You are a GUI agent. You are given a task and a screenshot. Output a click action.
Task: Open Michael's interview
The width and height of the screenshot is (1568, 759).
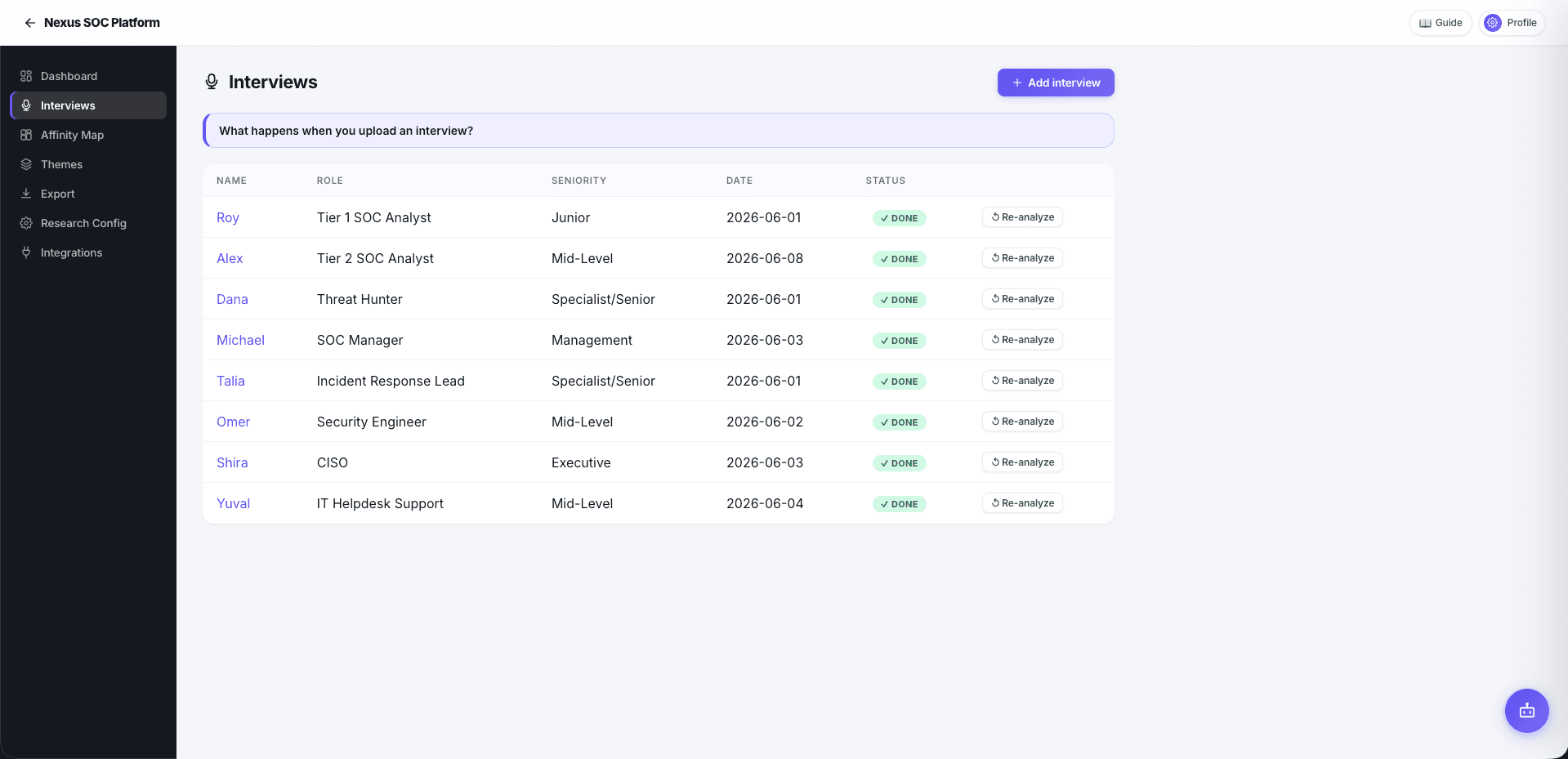pyautogui.click(x=240, y=340)
